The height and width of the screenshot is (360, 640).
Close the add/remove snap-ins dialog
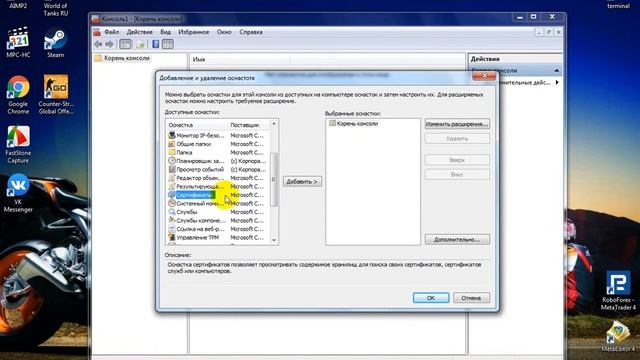[484, 76]
